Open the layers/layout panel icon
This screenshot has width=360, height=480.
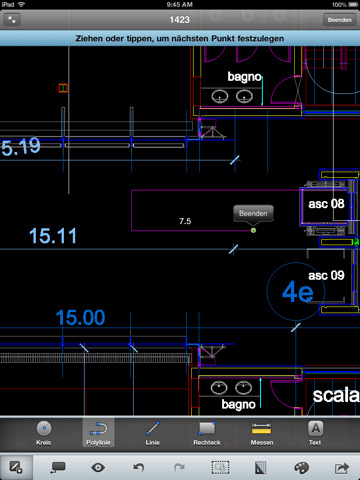pos(261,468)
